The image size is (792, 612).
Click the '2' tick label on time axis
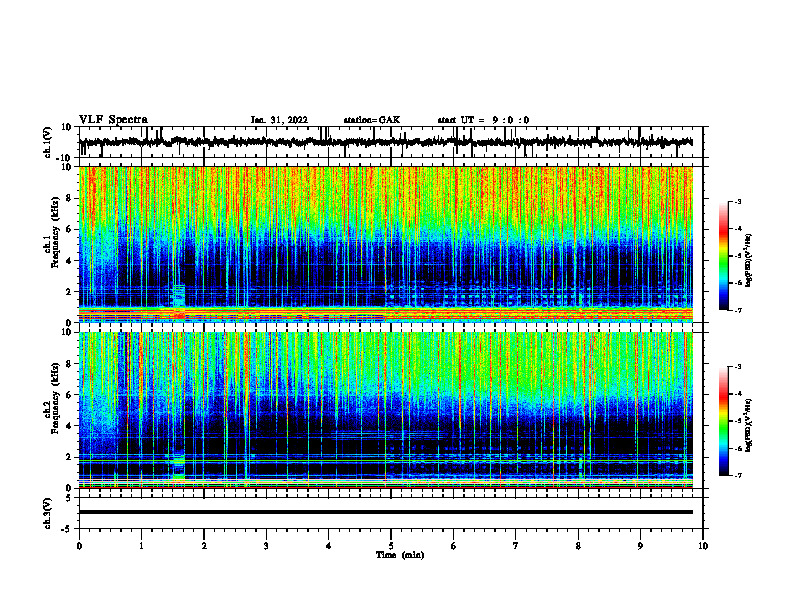pos(204,546)
